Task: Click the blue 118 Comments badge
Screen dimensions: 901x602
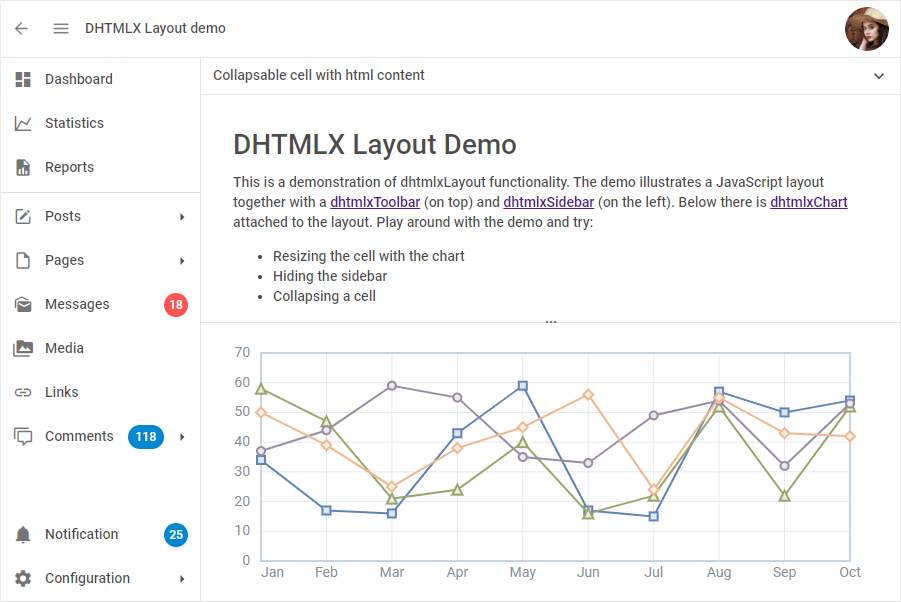Action: [146, 437]
